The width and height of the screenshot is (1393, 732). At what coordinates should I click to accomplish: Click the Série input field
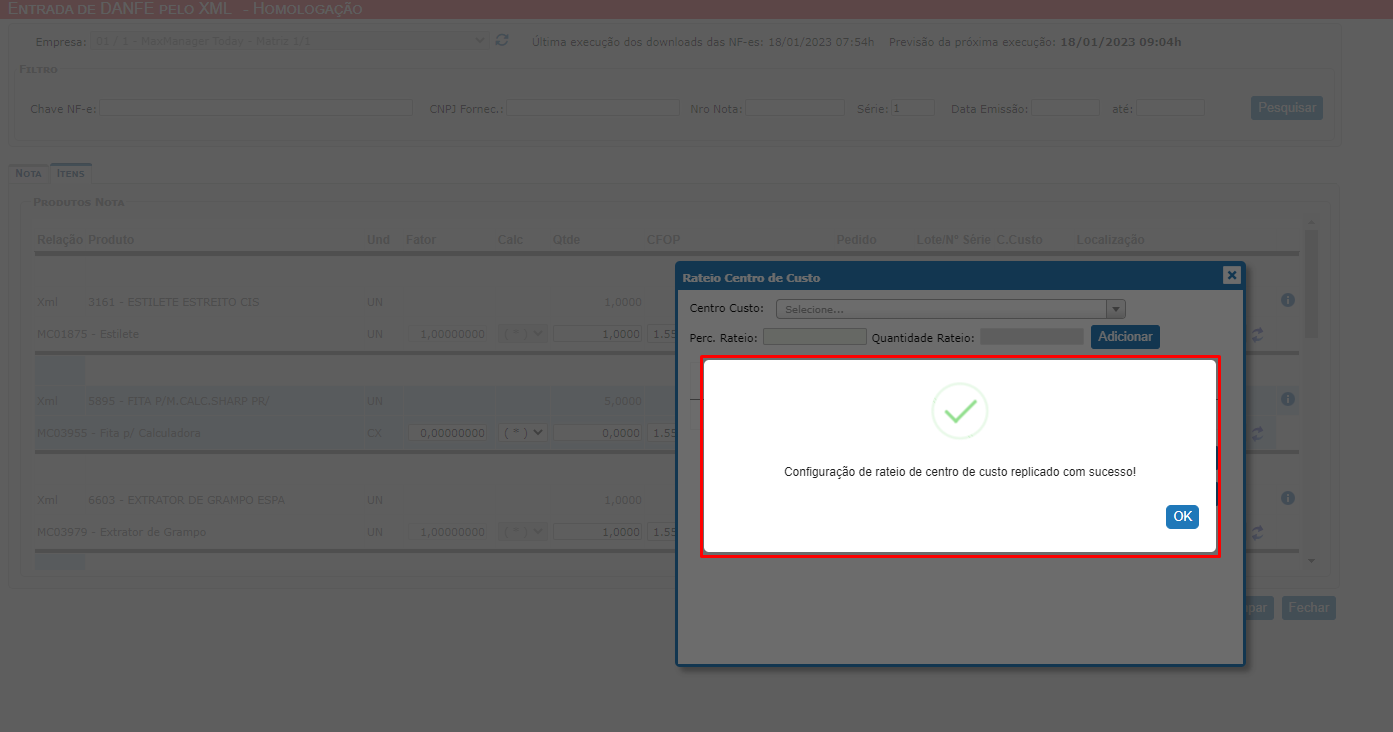912,108
